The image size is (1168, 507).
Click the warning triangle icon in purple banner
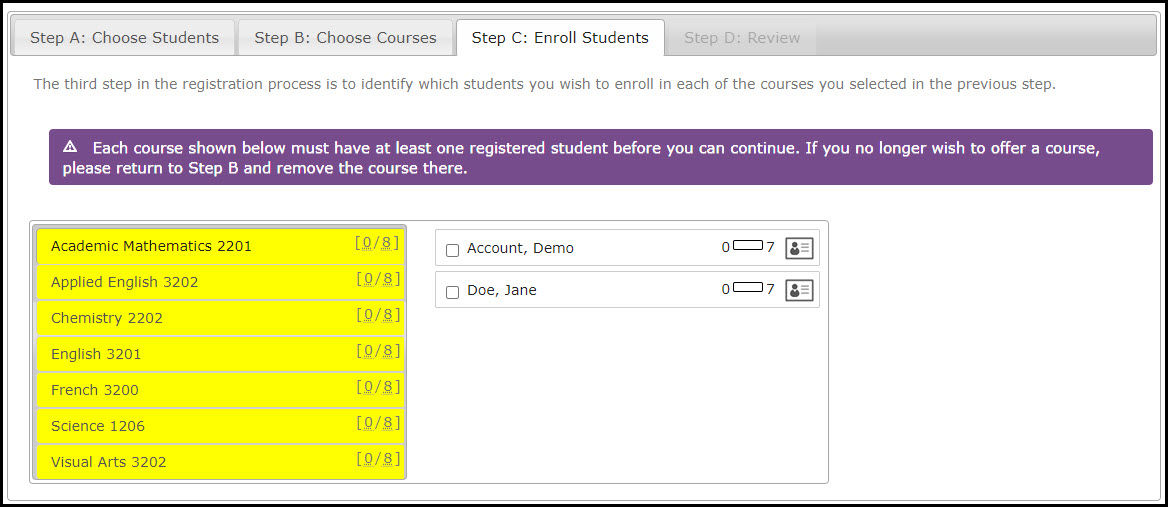(70, 146)
